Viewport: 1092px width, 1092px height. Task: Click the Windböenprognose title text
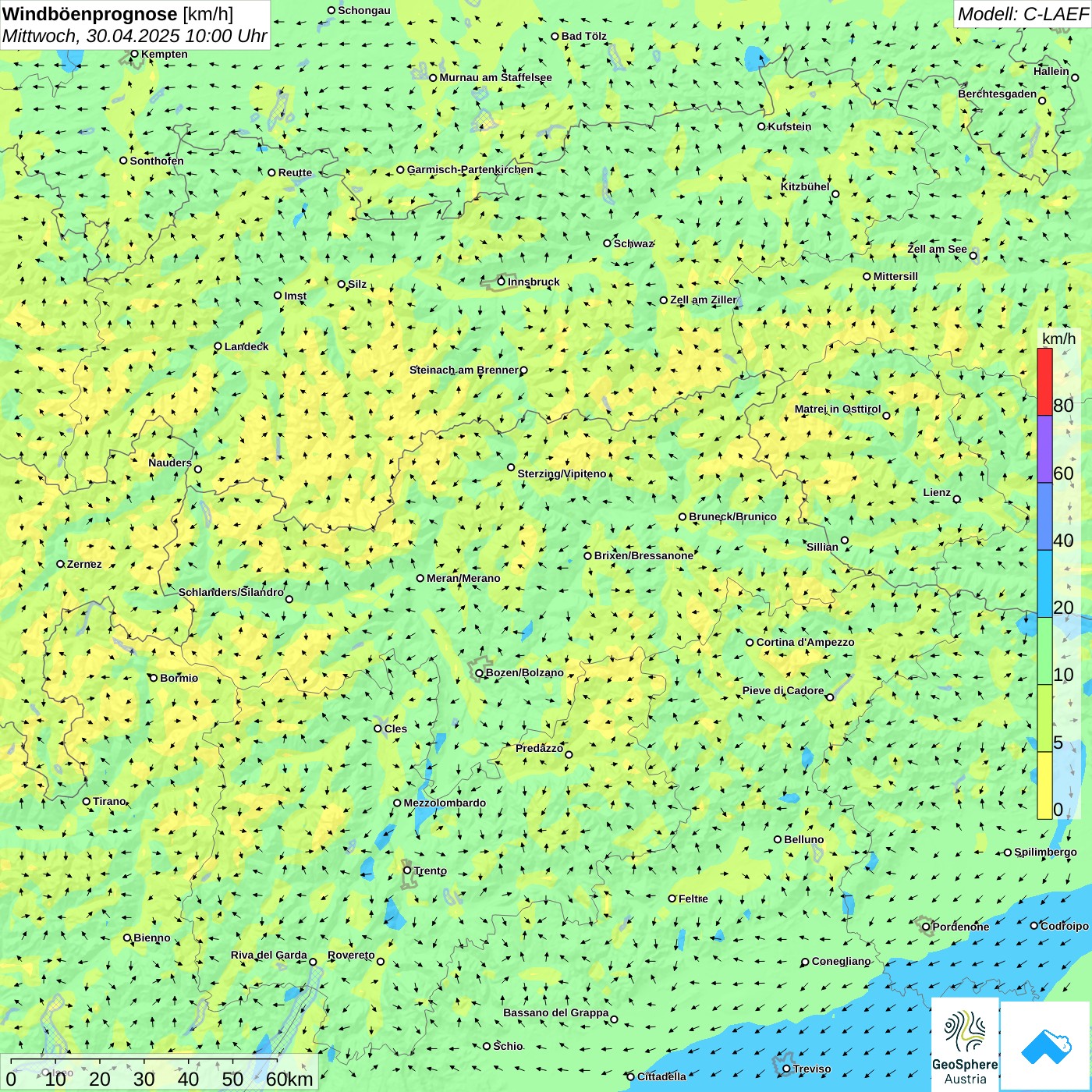(x=90, y=14)
